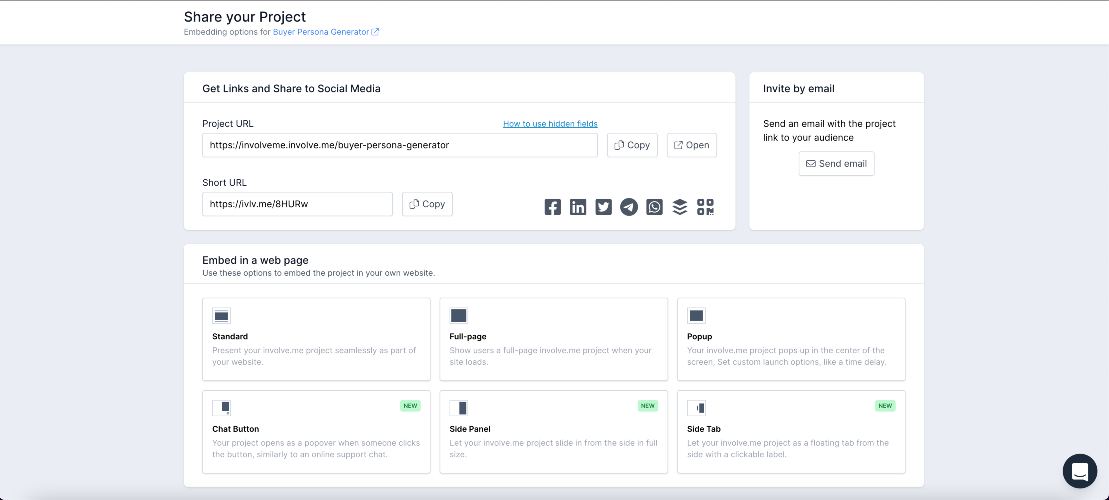
Task: Click 'Share your Project' page heading
Action: point(245,16)
